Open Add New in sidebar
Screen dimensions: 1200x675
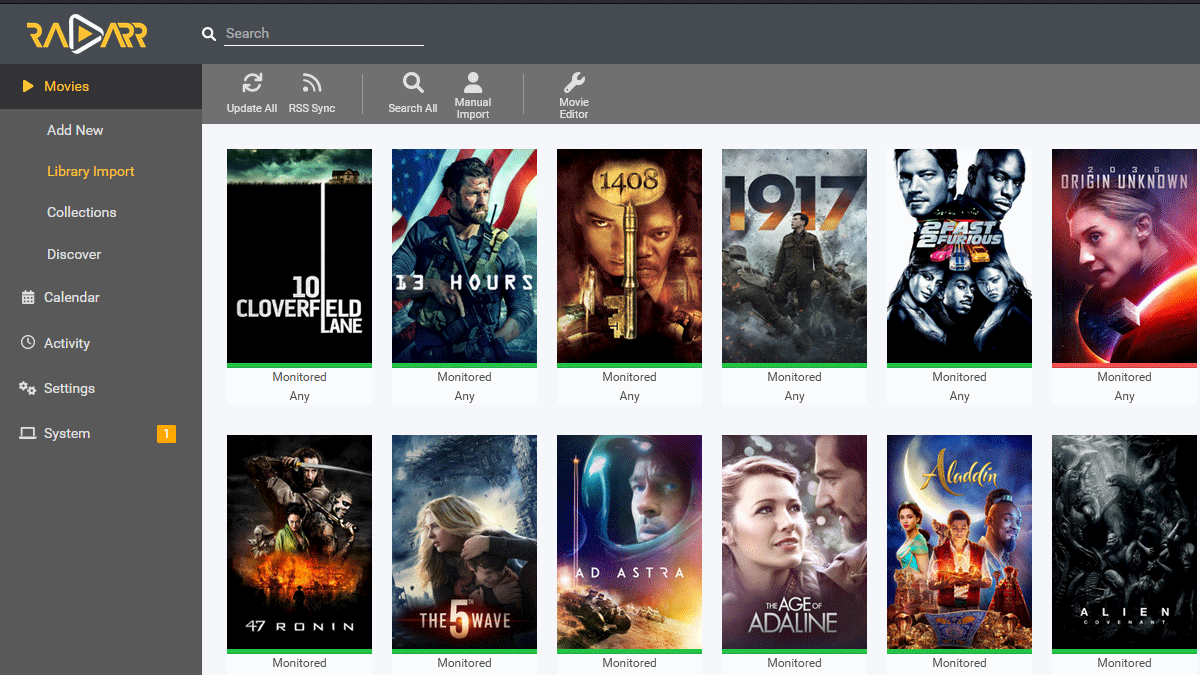pos(75,130)
